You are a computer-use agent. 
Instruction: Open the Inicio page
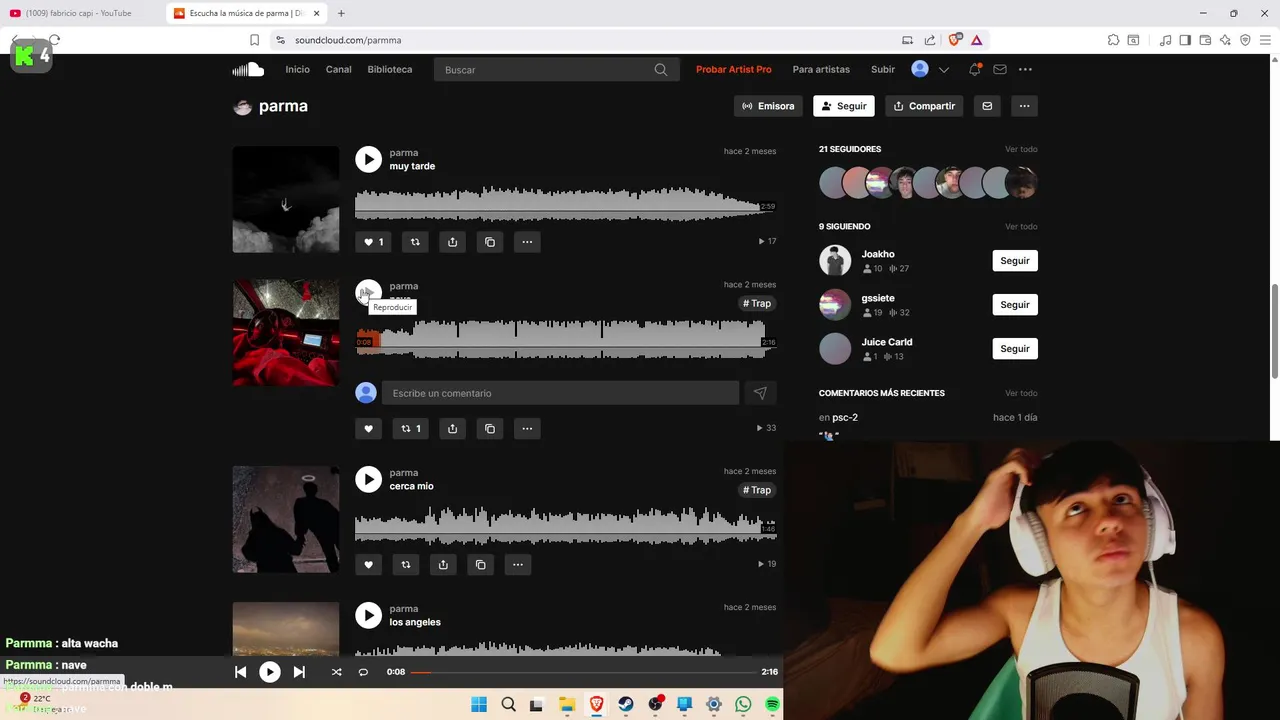297,69
